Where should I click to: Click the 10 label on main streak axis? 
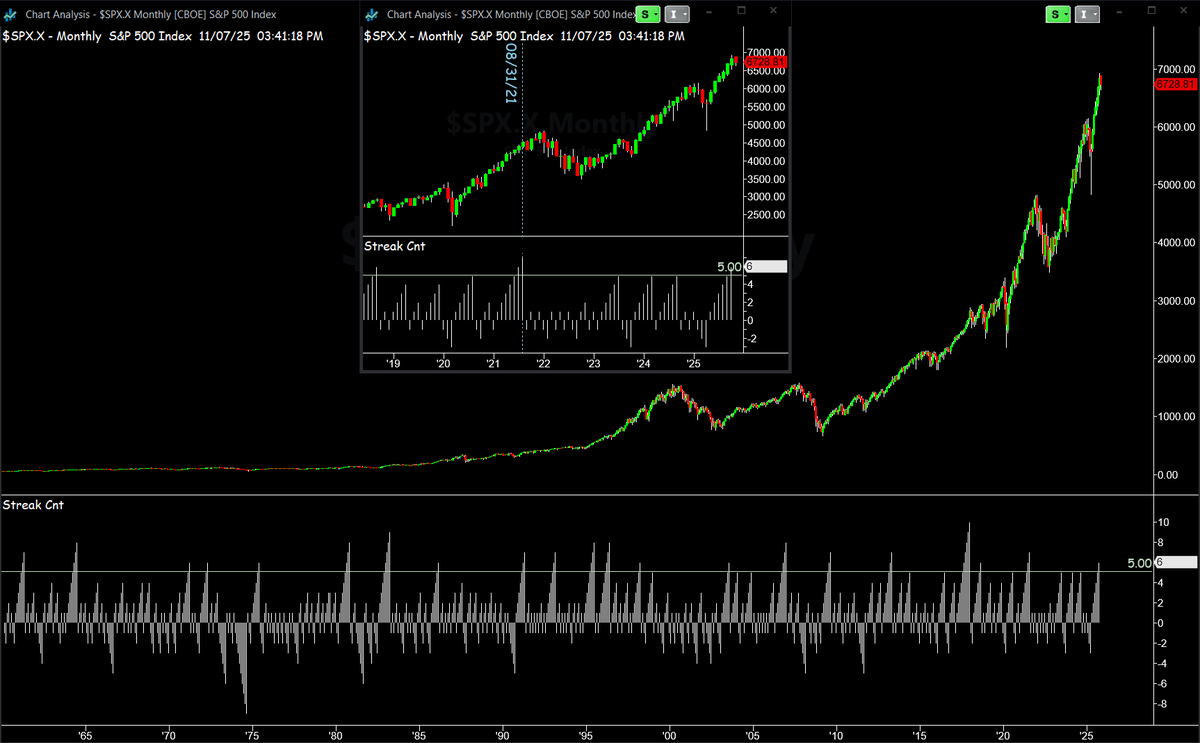pyautogui.click(x=1164, y=522)
